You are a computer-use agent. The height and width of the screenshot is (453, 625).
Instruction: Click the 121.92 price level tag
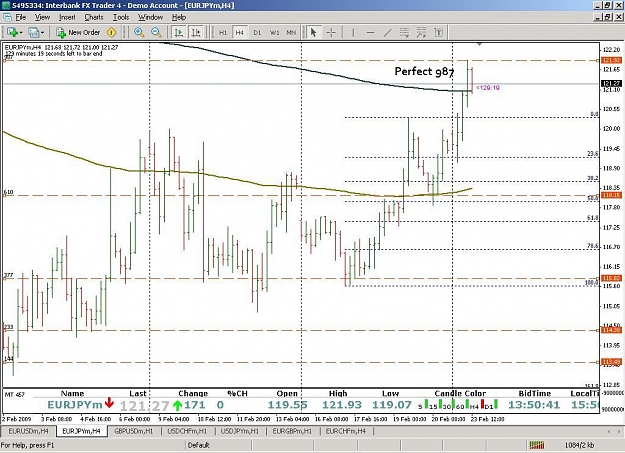pos(611,60)
